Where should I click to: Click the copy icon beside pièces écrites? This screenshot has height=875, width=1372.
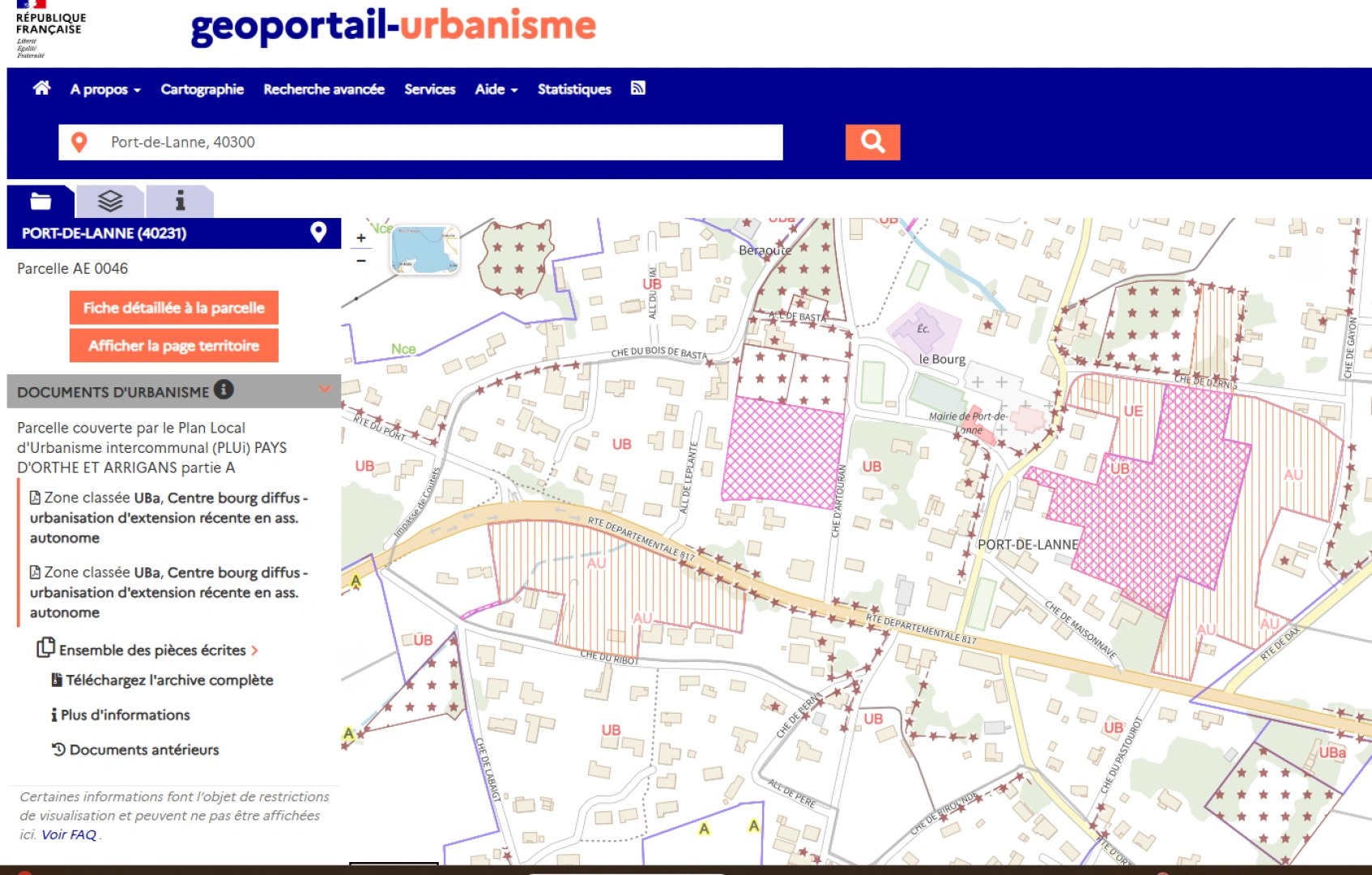pos(45,647)
